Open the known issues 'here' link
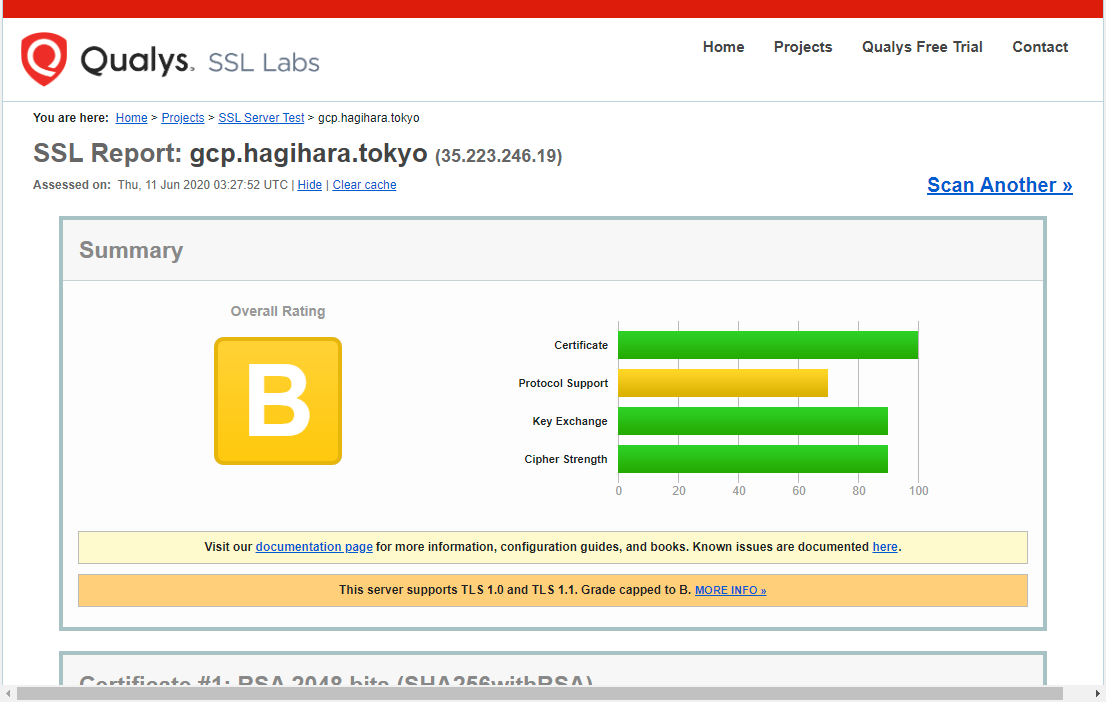 click(885, 547)
